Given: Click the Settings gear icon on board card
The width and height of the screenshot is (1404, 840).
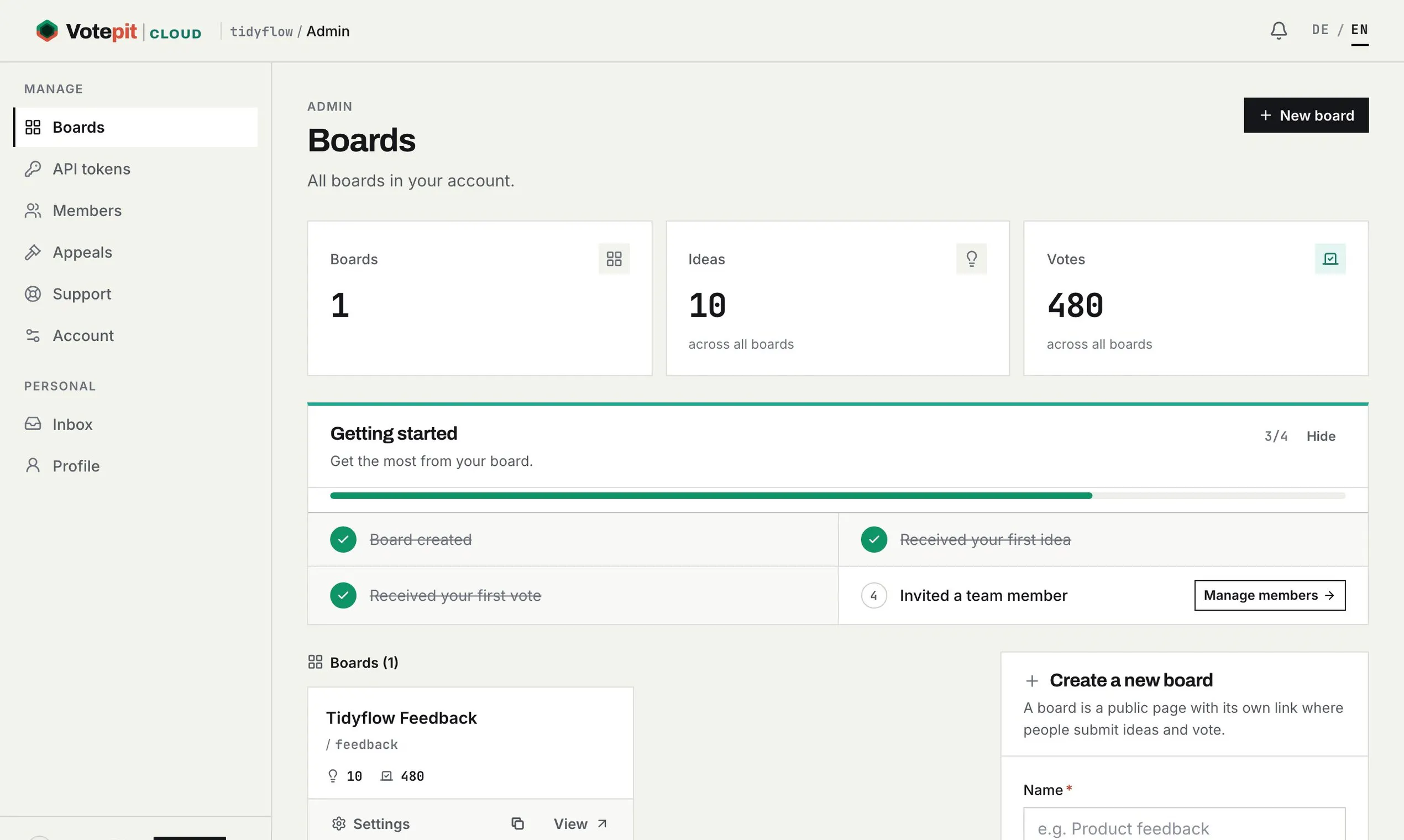Looking at the screenshot, I should [x=338, y=823].
